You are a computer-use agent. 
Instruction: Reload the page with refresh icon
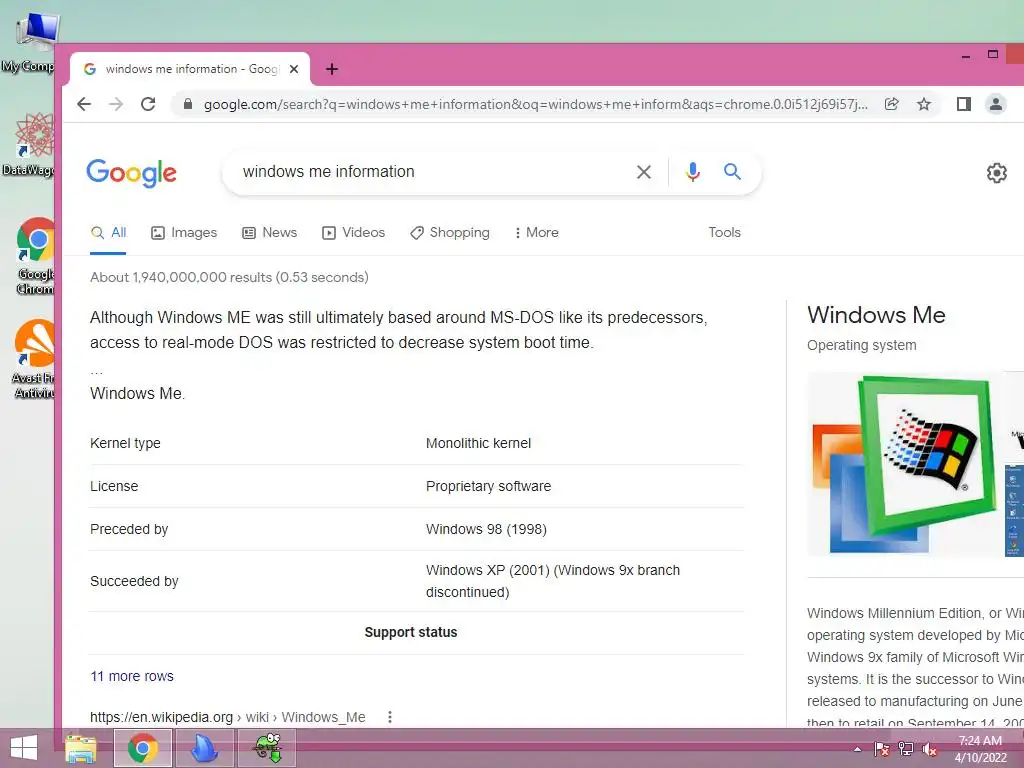pyautogui.click(x=148, y=104)
